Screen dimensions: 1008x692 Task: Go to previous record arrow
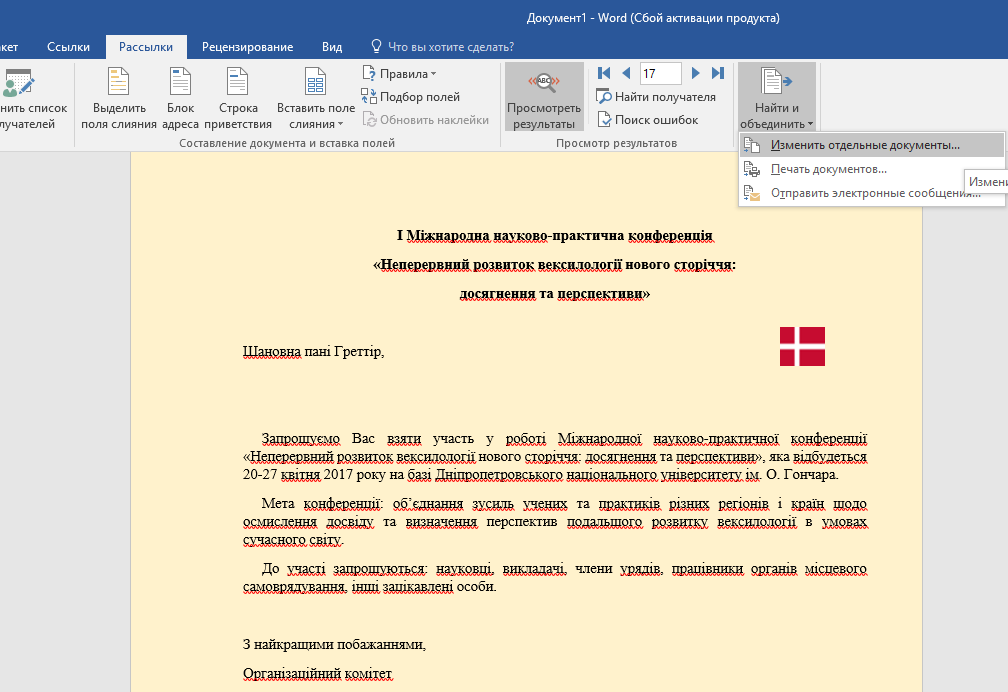pyautogui.click(x=626, y=73)
